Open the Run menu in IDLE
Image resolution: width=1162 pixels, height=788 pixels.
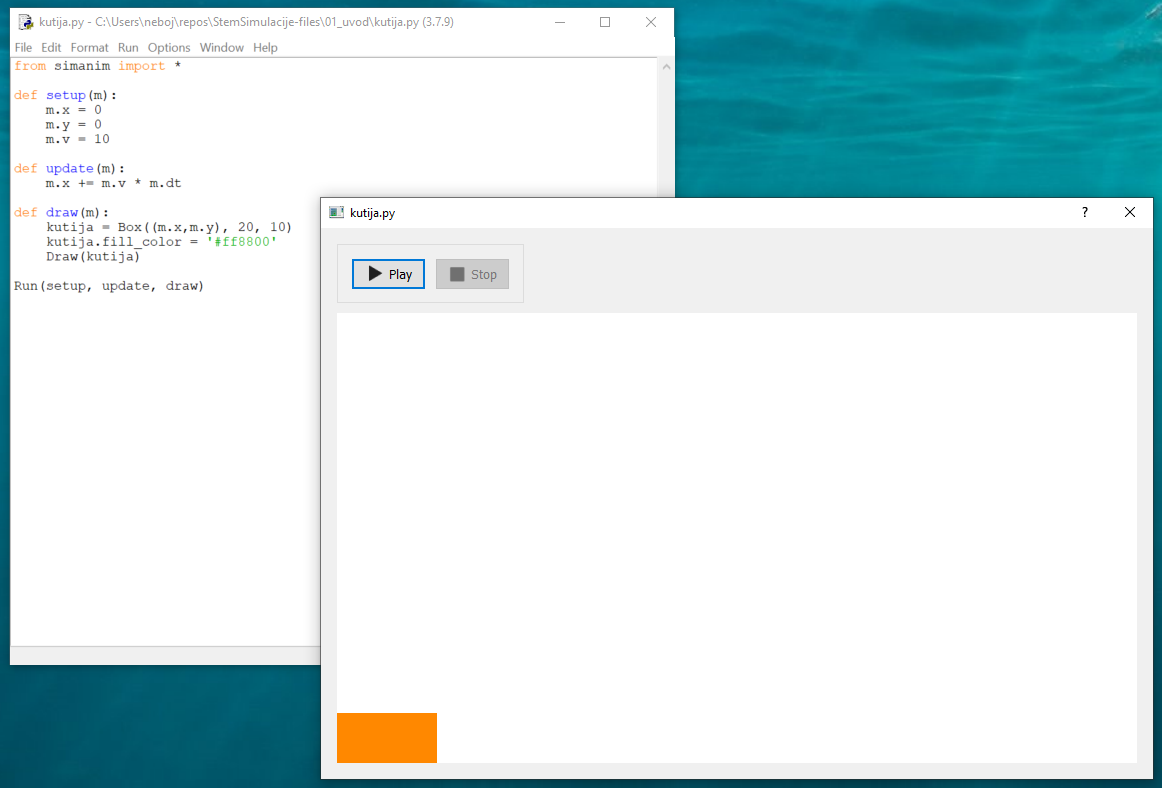pos(128,48)
